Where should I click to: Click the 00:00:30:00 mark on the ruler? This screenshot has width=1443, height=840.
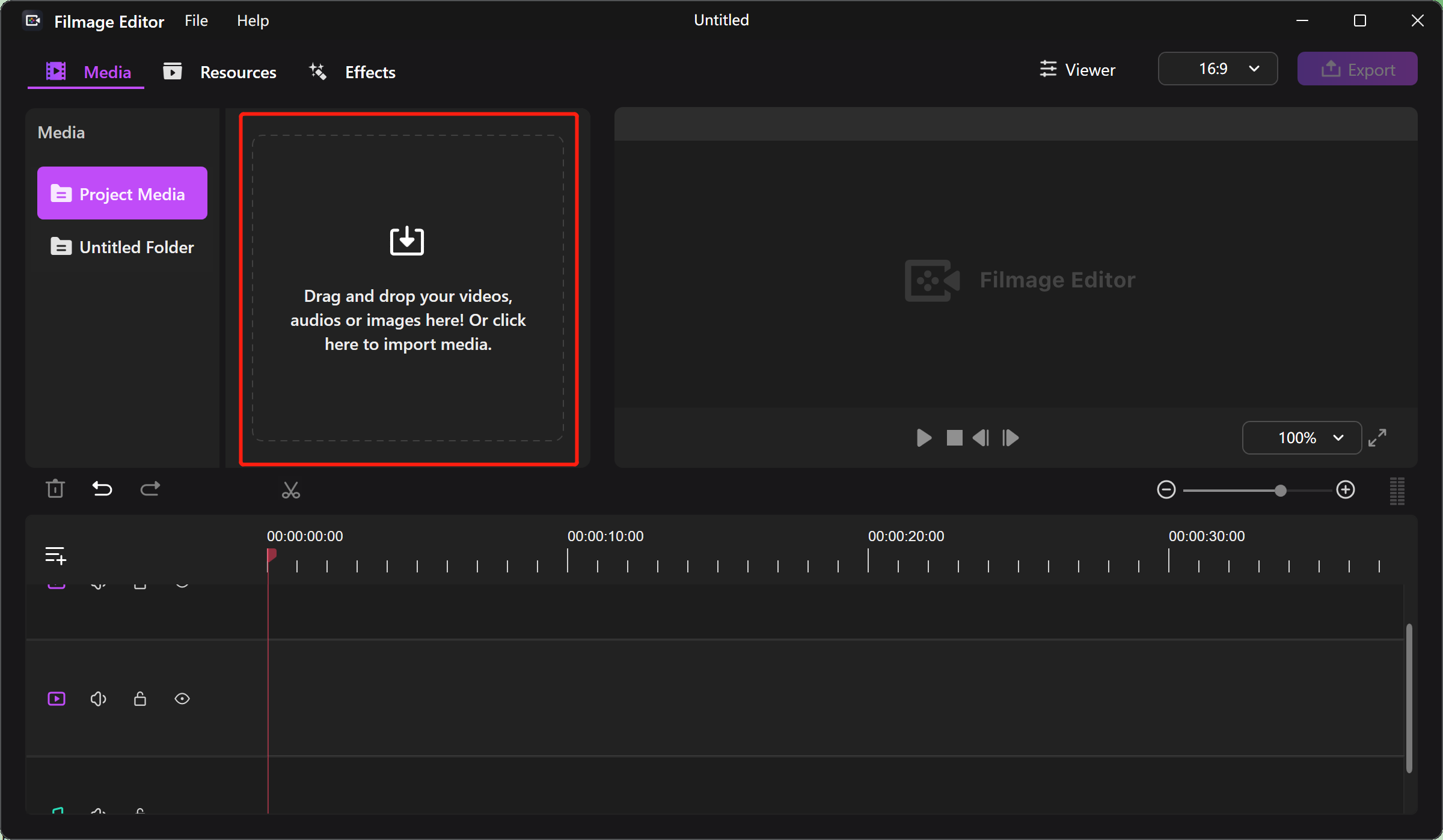pyautogui.click(x=1207, y=536)
